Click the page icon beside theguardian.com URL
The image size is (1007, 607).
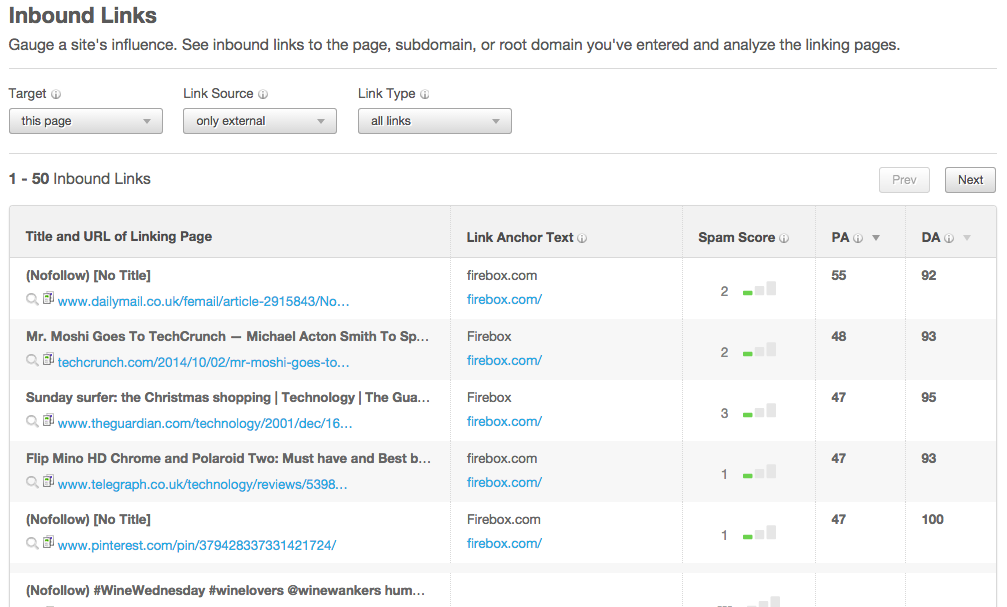point(48,422)
